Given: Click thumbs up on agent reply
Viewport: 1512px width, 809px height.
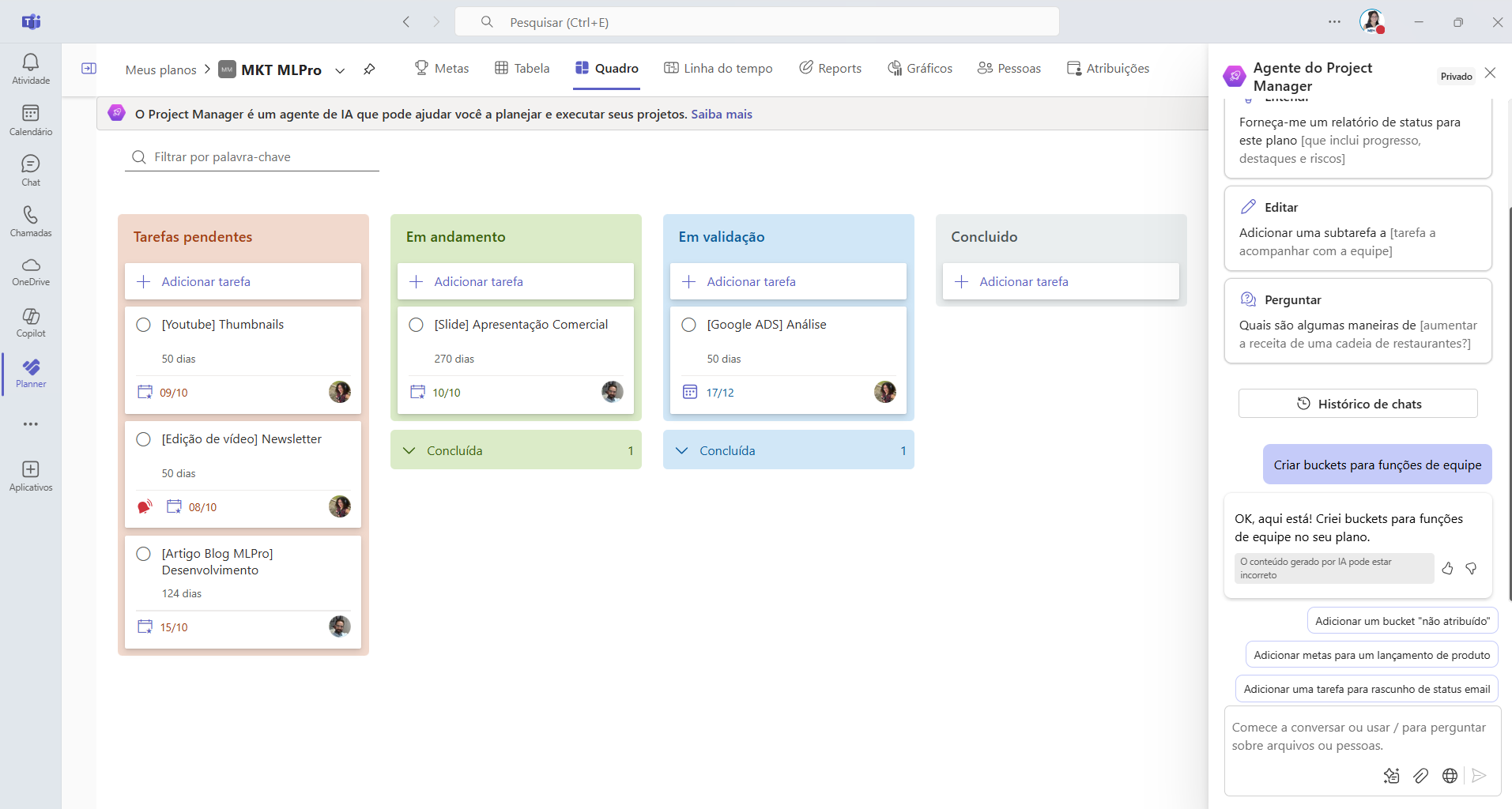Looking at the screenshot, I should [x=1447, y=568].
